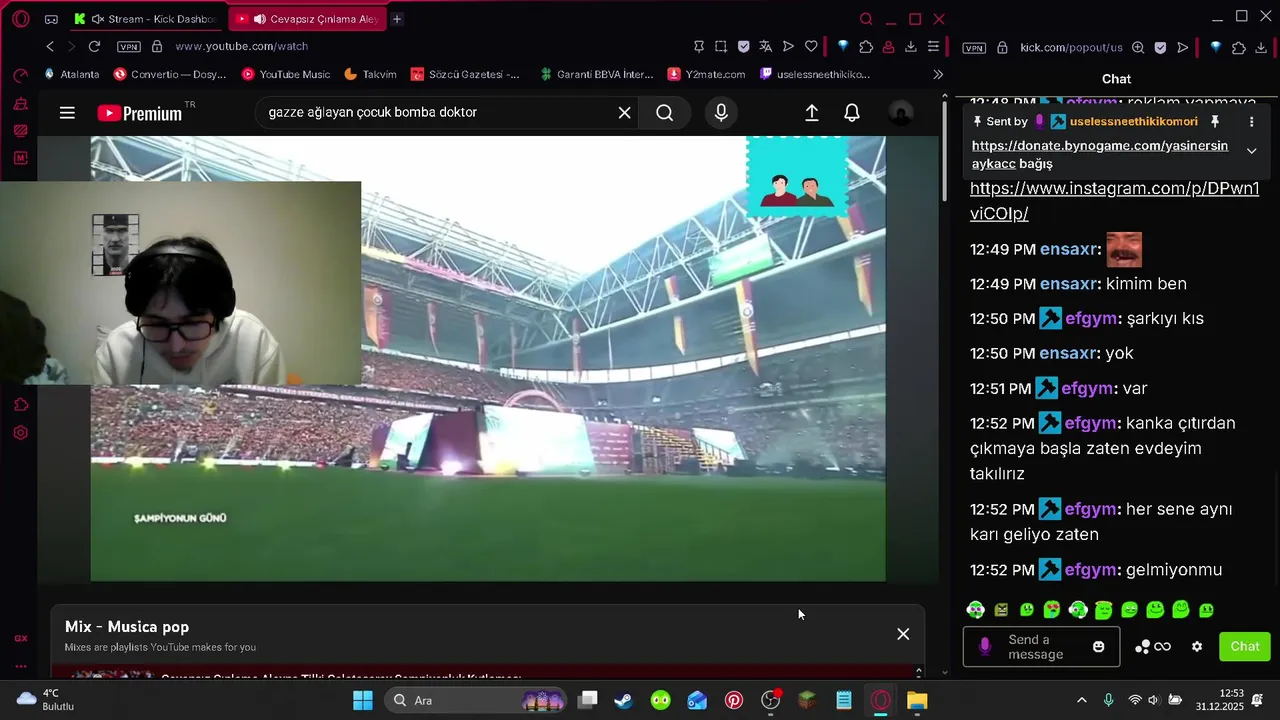Click the taskbar Ara search box
1280x720 pixels.
pos(475,700)
